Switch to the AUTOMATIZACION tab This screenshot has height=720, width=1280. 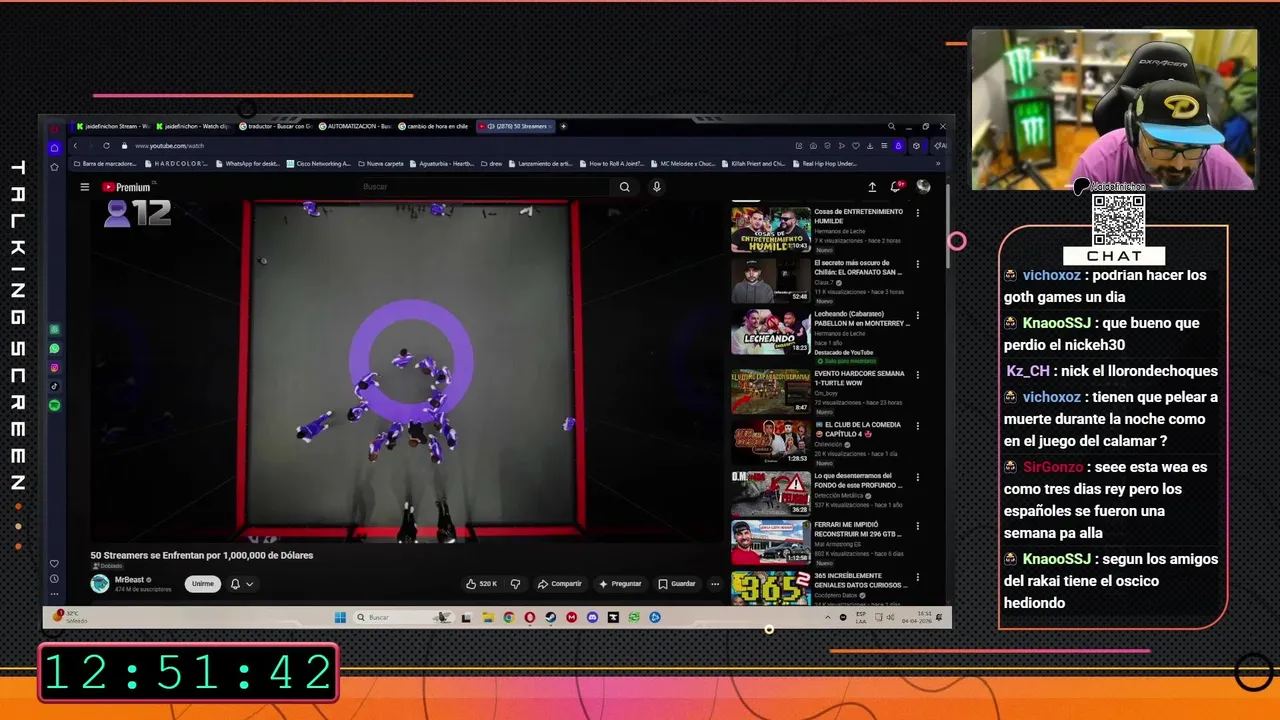pos(355,126)
